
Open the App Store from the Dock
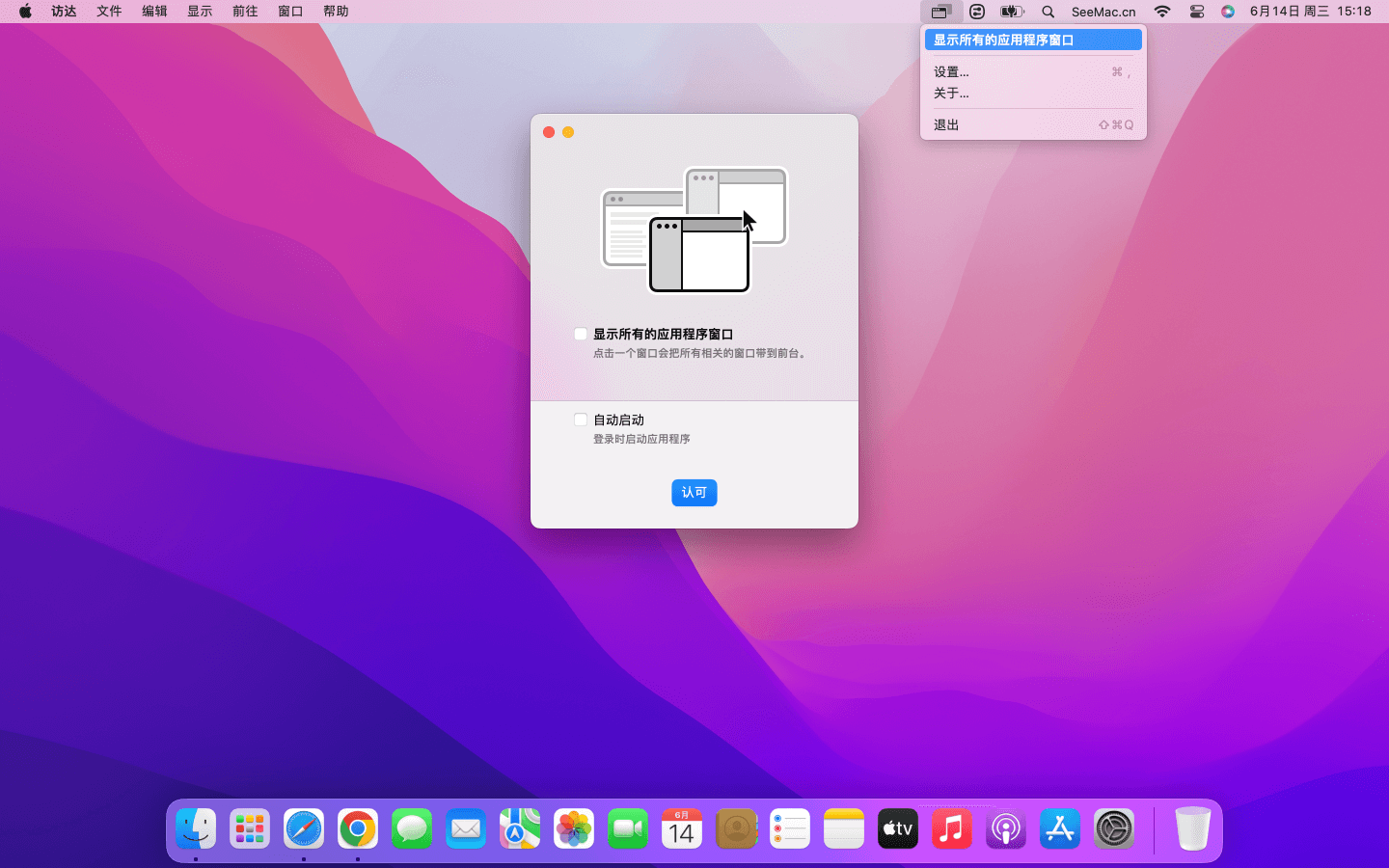(1060, 828)
